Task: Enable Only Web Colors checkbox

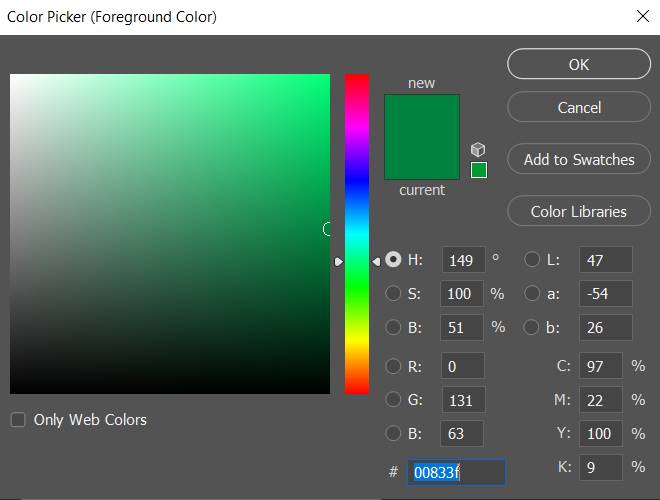Action: [x=18, y=420]
